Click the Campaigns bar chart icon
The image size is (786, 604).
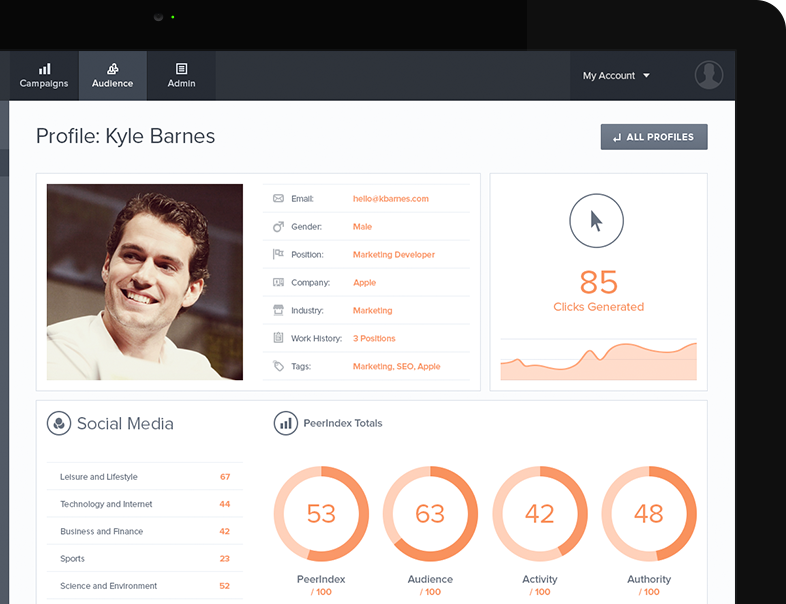[45, 68]
